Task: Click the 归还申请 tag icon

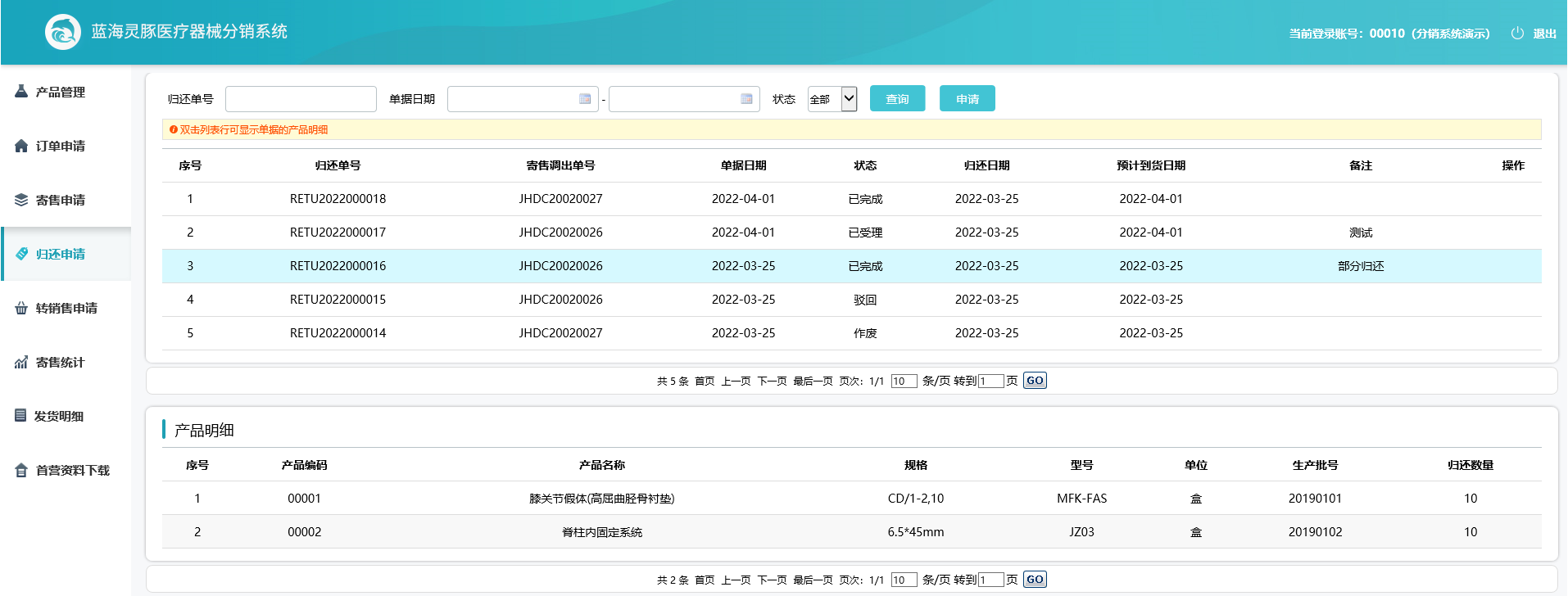Action: pos(21,254)
